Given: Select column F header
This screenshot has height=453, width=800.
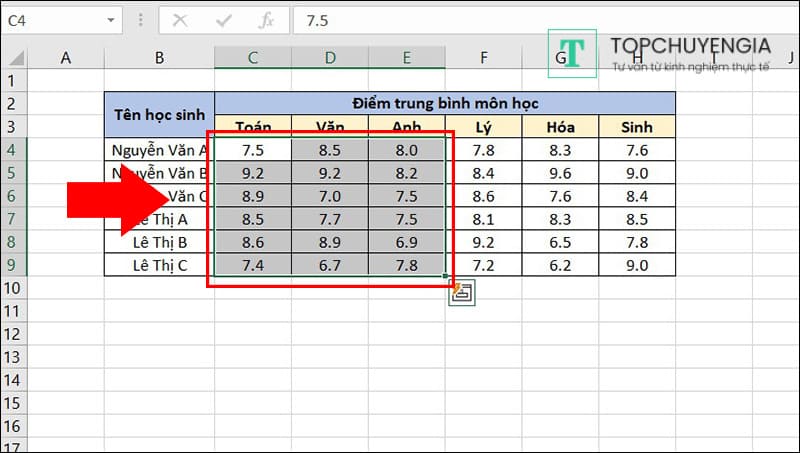Looking at the screenshot, I should pos(483,58).
